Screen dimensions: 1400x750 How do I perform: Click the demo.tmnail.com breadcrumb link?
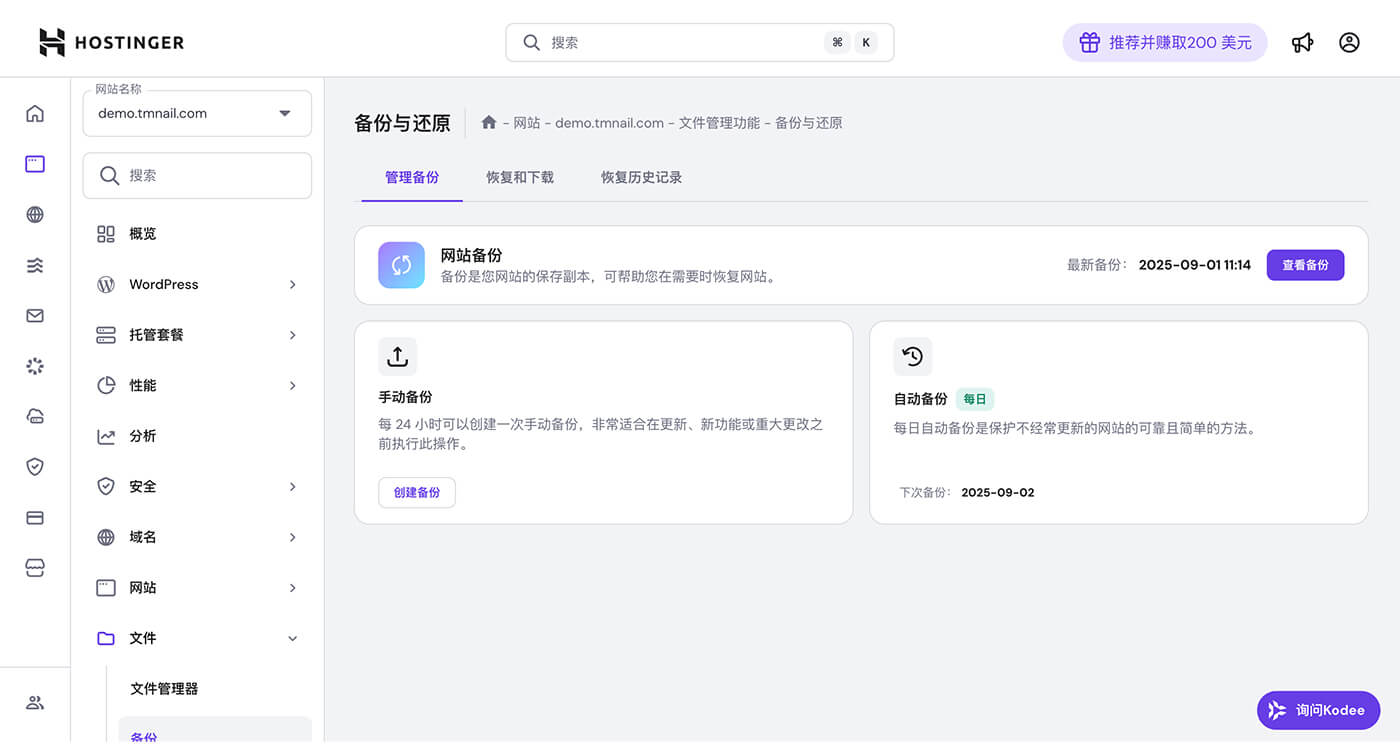(610, 123)
